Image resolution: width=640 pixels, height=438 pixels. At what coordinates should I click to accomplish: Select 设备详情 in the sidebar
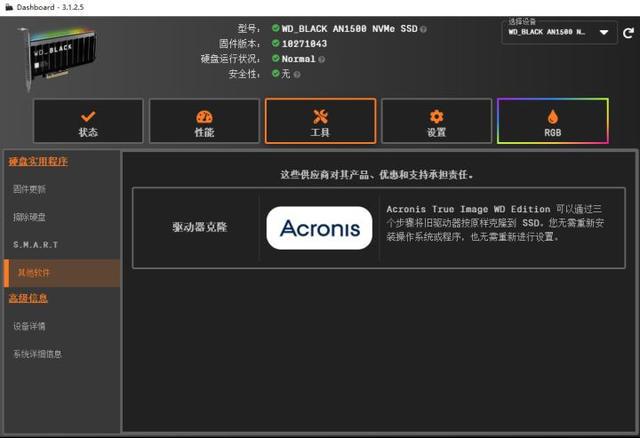[29, 326]
